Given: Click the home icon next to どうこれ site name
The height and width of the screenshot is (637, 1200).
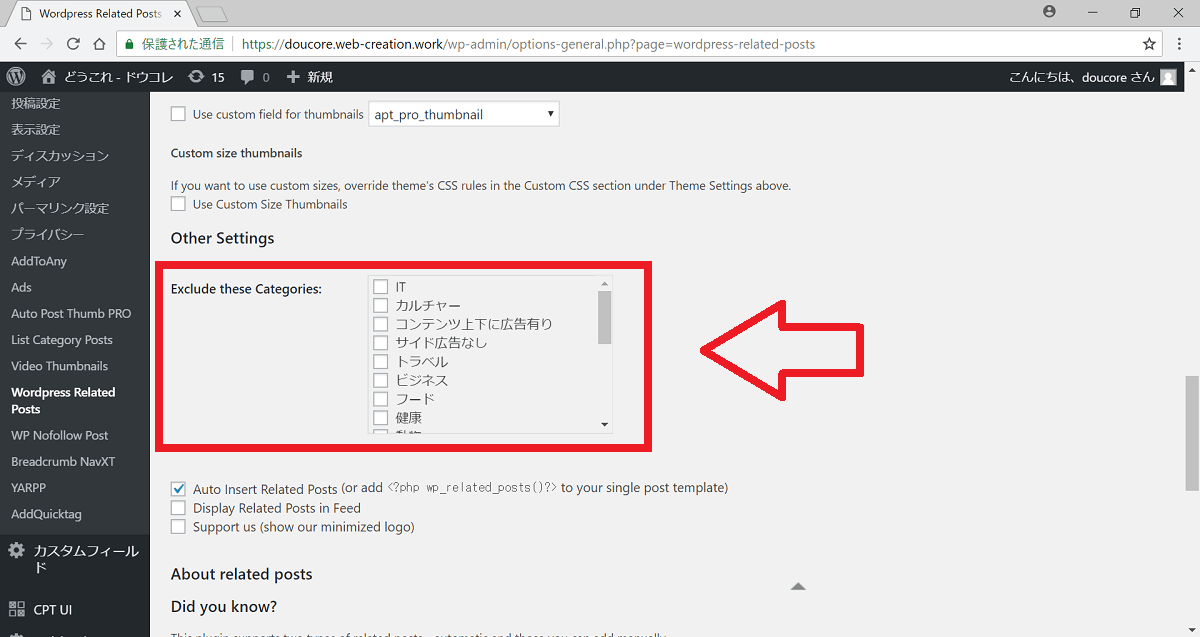Looking at the screenshot, I should [x=50, y=77].
